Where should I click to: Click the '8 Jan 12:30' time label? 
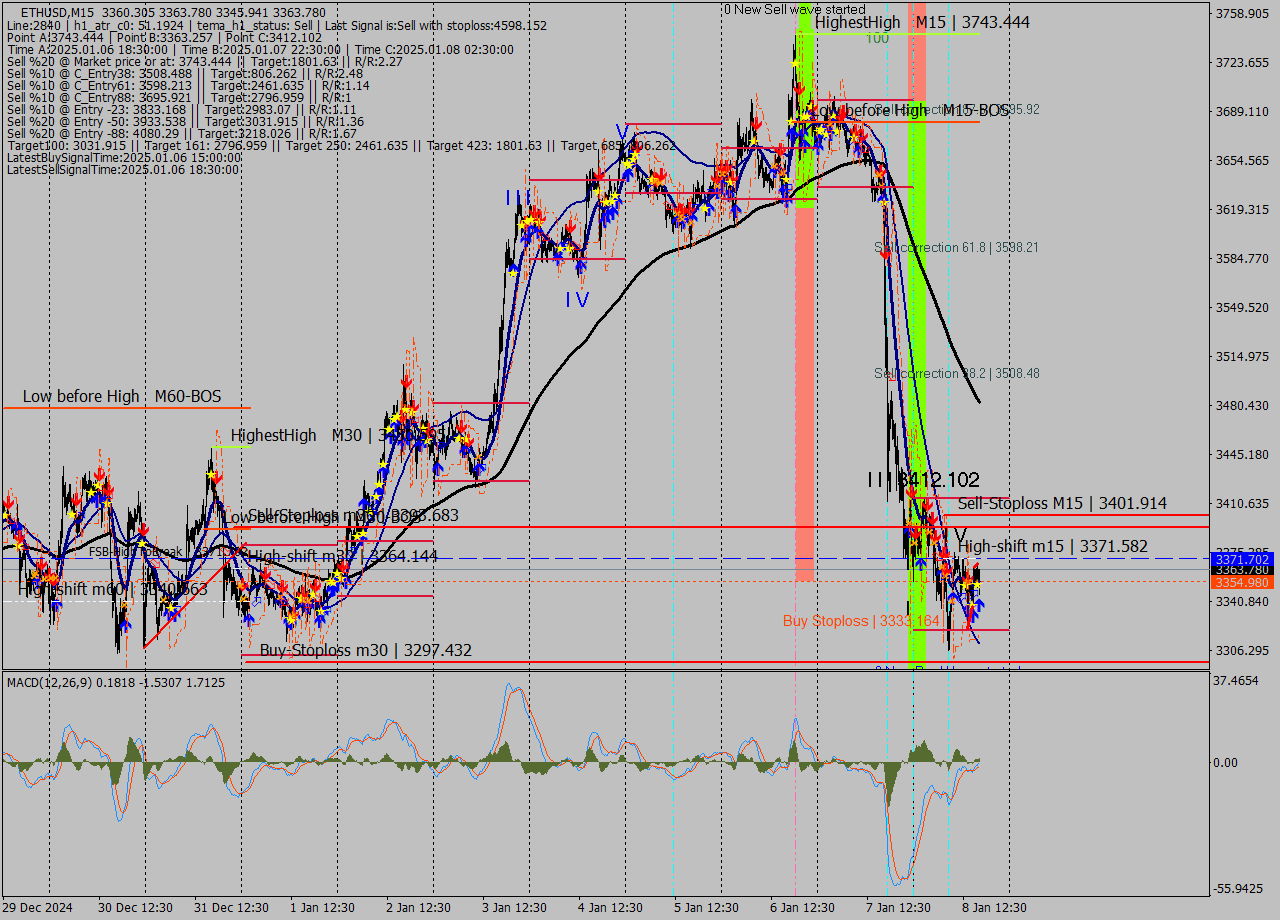[994, 908]
